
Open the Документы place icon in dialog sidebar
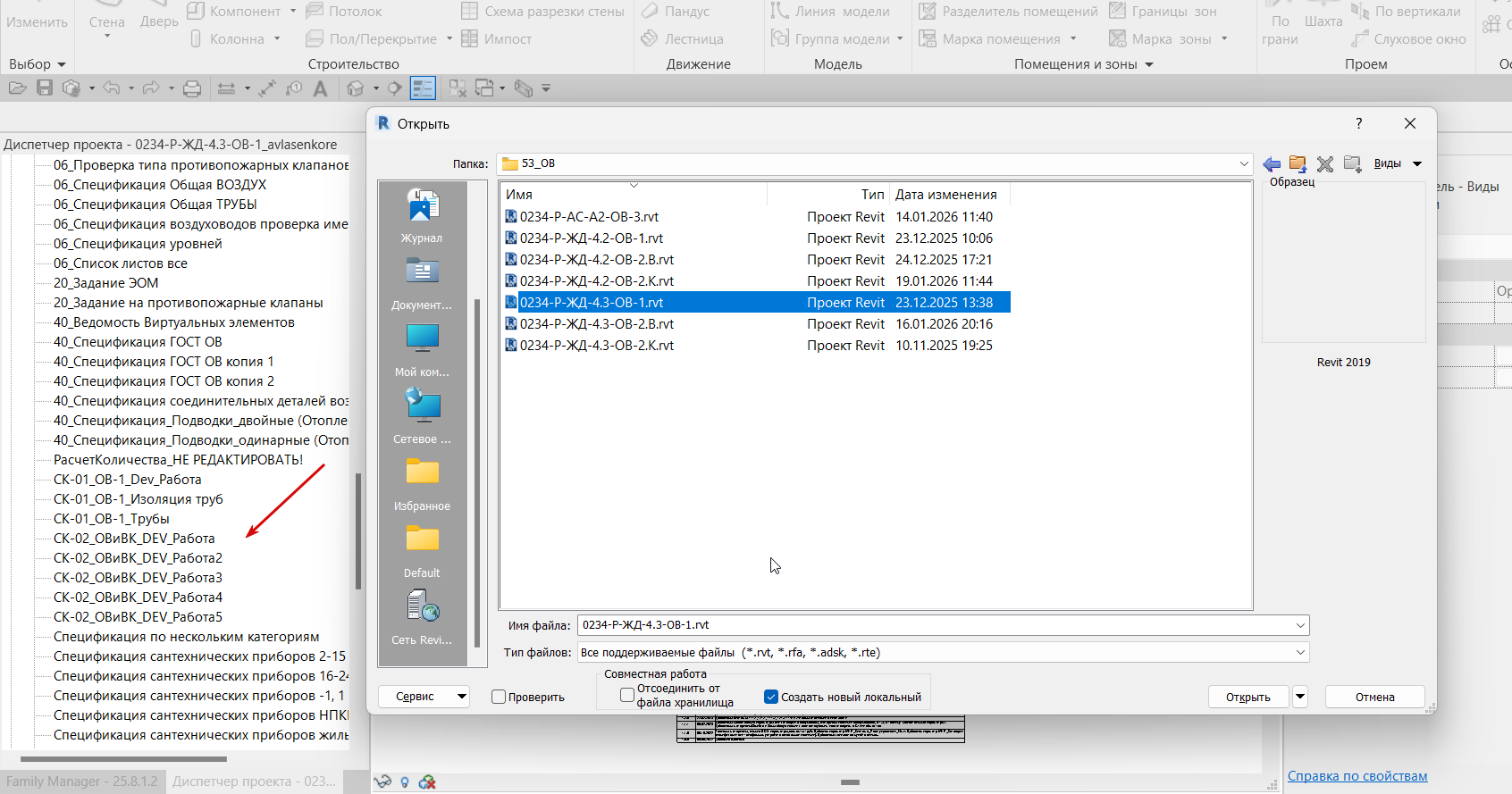[422, 282]
